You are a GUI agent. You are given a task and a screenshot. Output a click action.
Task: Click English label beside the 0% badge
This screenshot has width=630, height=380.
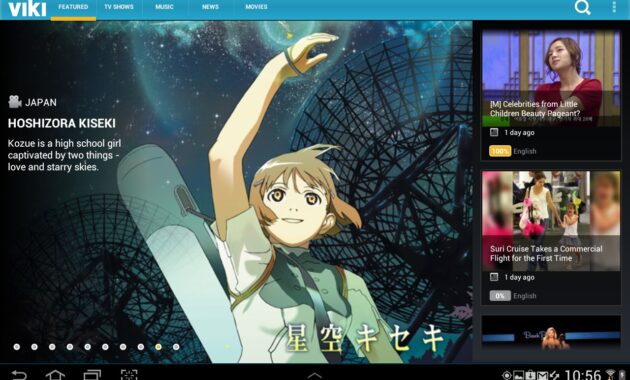click(525, 296)
